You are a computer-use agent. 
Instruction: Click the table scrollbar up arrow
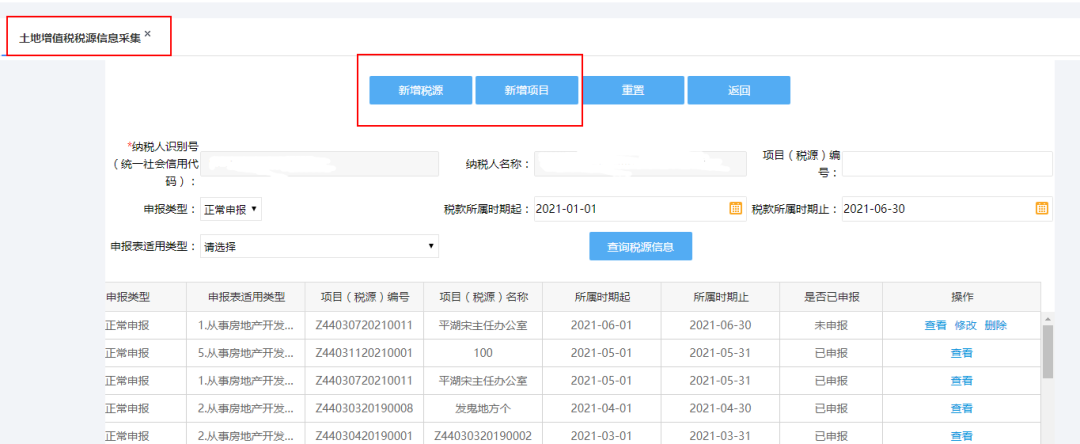(x=1048, y=319)
